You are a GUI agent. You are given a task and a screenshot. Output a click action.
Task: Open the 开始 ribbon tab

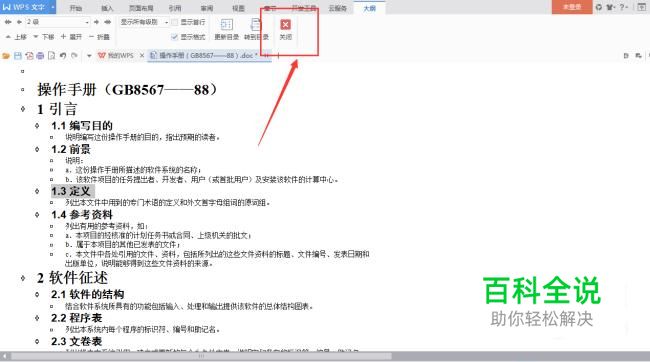click(x=75, y=8)
